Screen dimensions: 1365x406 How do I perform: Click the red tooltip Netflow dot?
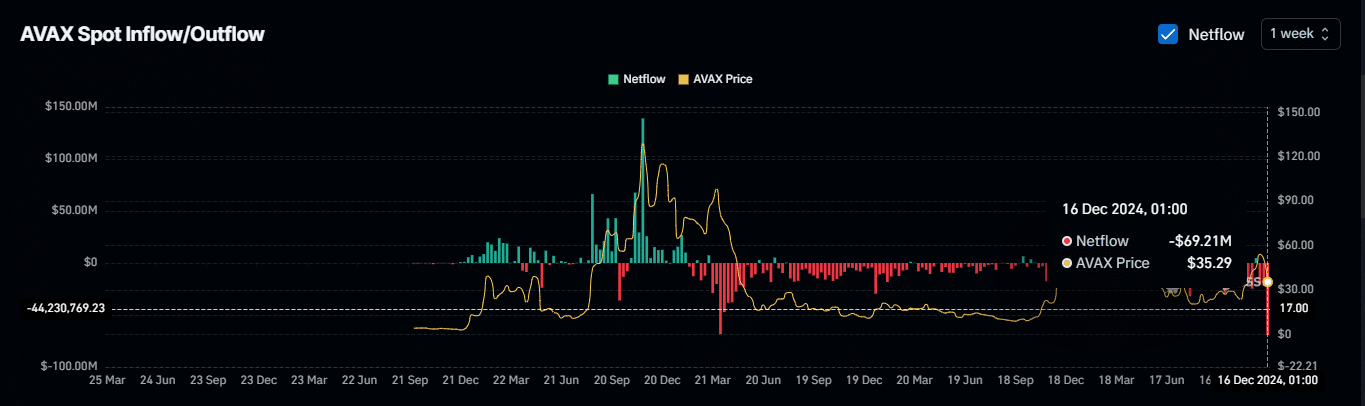1067,241
